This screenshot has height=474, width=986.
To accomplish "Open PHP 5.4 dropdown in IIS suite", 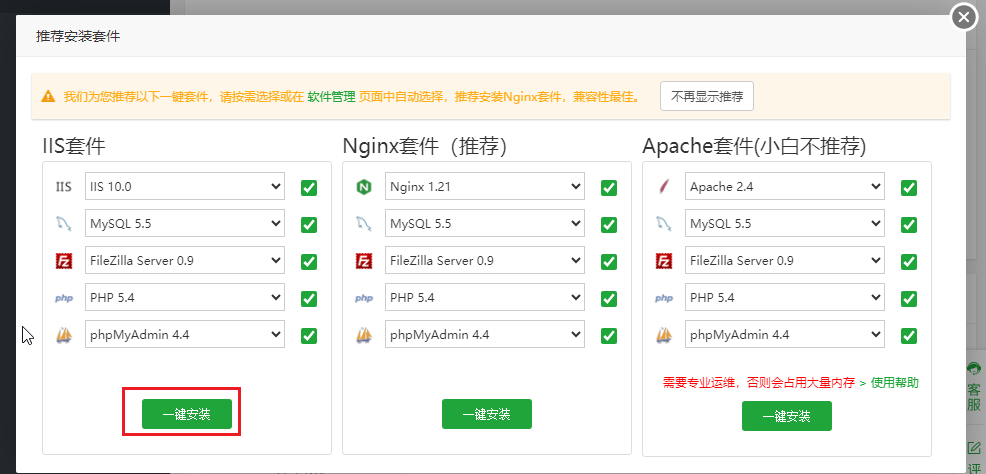I will tap(185, 297).
